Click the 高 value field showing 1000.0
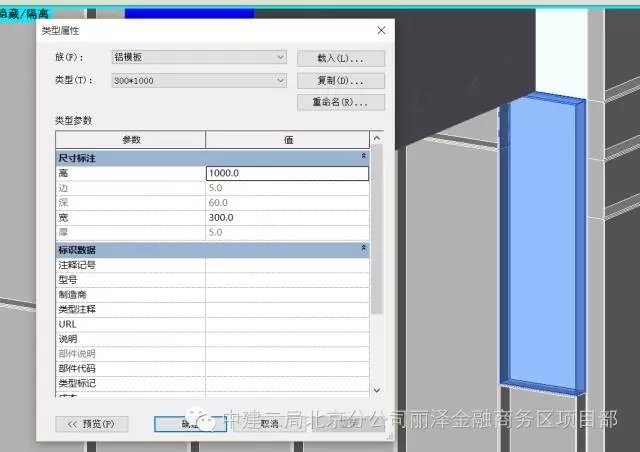 pyautogui.click(x=287, y=172)
